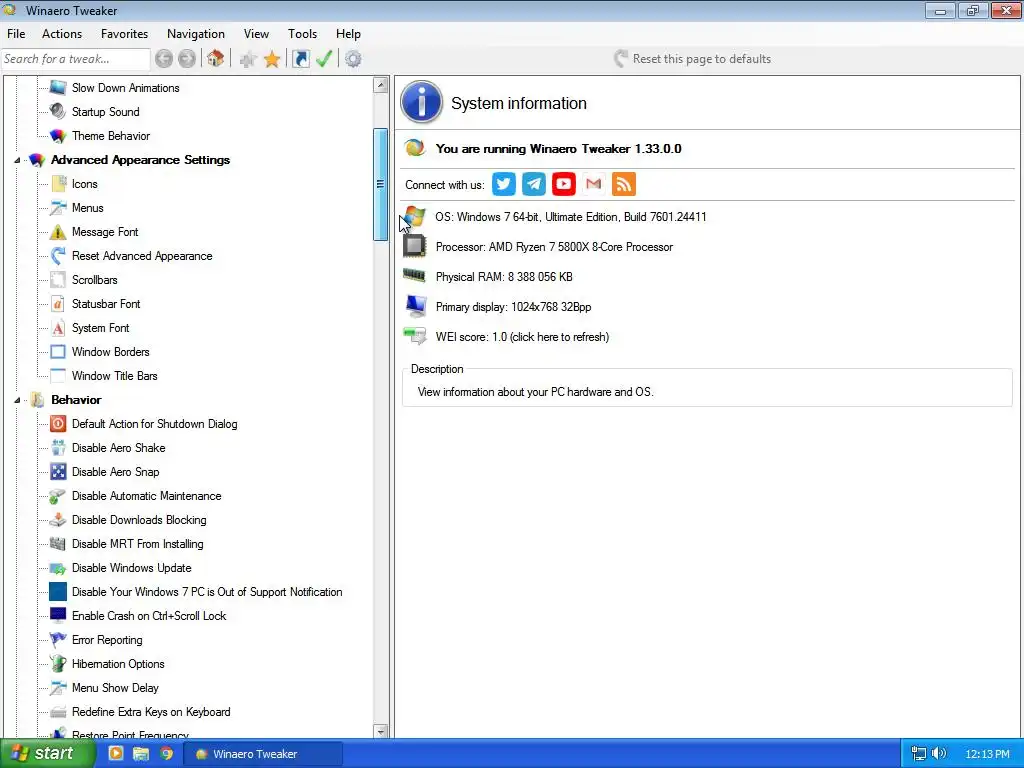
Task: Select Menu Show Delay item
Action: coord(115,688)
